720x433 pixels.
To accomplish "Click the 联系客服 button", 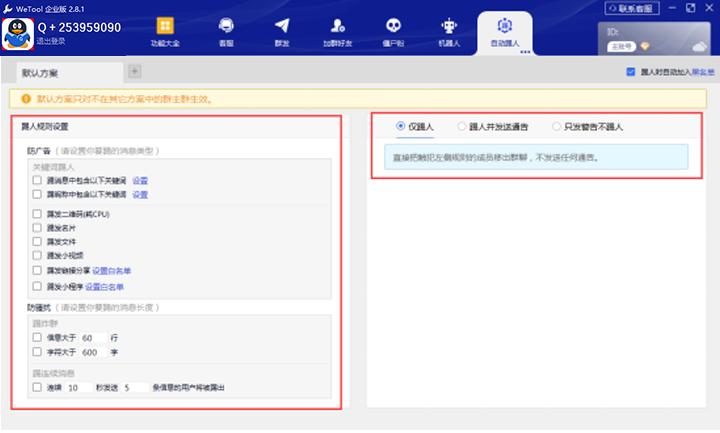I will pyautogui.click(x=632, y=8).
